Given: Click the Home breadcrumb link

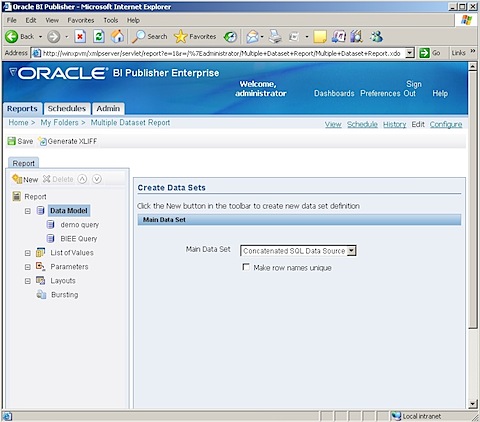Looking at the screenshot, I should point(18,122).
